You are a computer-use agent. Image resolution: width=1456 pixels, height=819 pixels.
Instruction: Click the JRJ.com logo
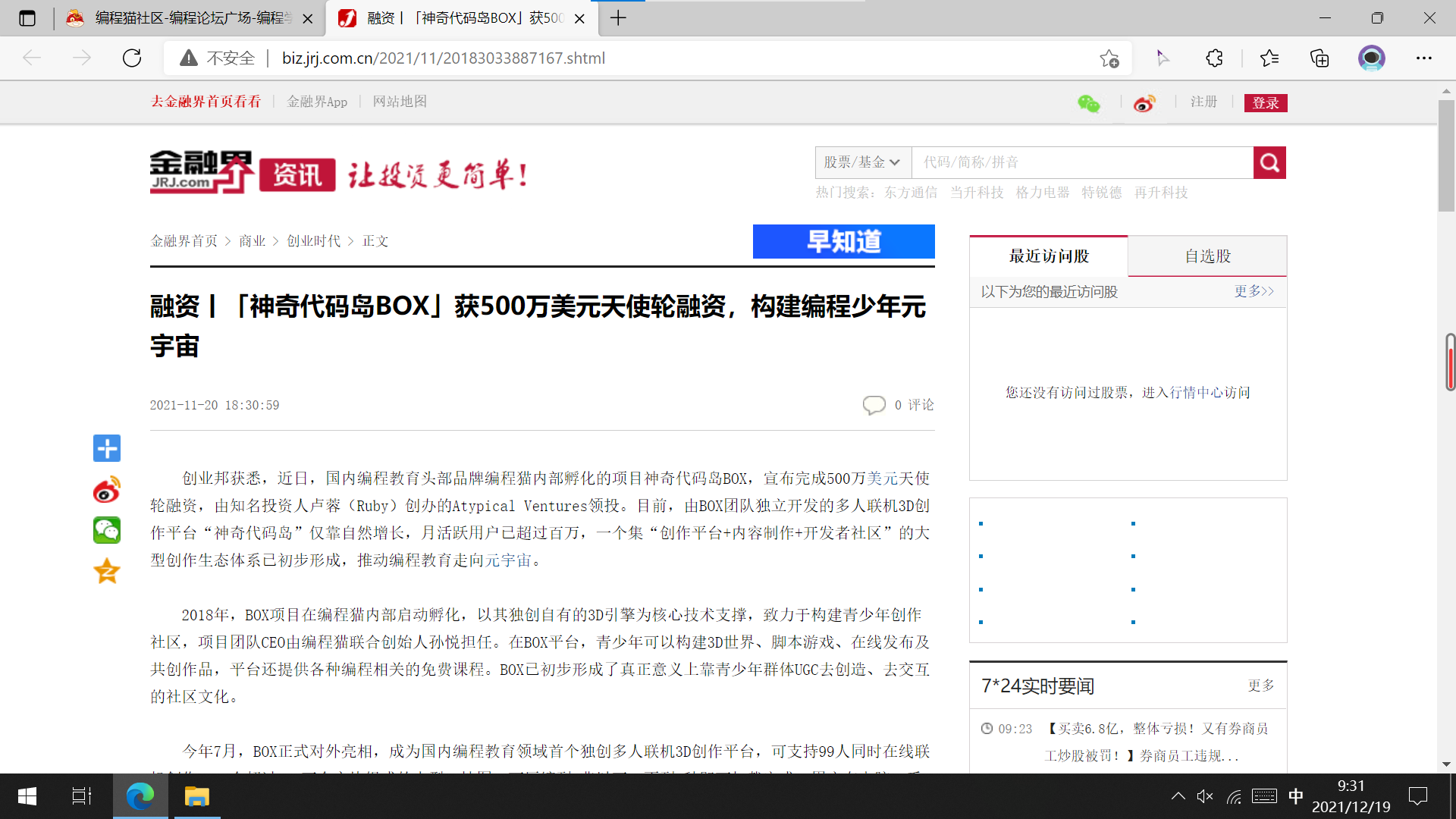(x=202, y=172)
